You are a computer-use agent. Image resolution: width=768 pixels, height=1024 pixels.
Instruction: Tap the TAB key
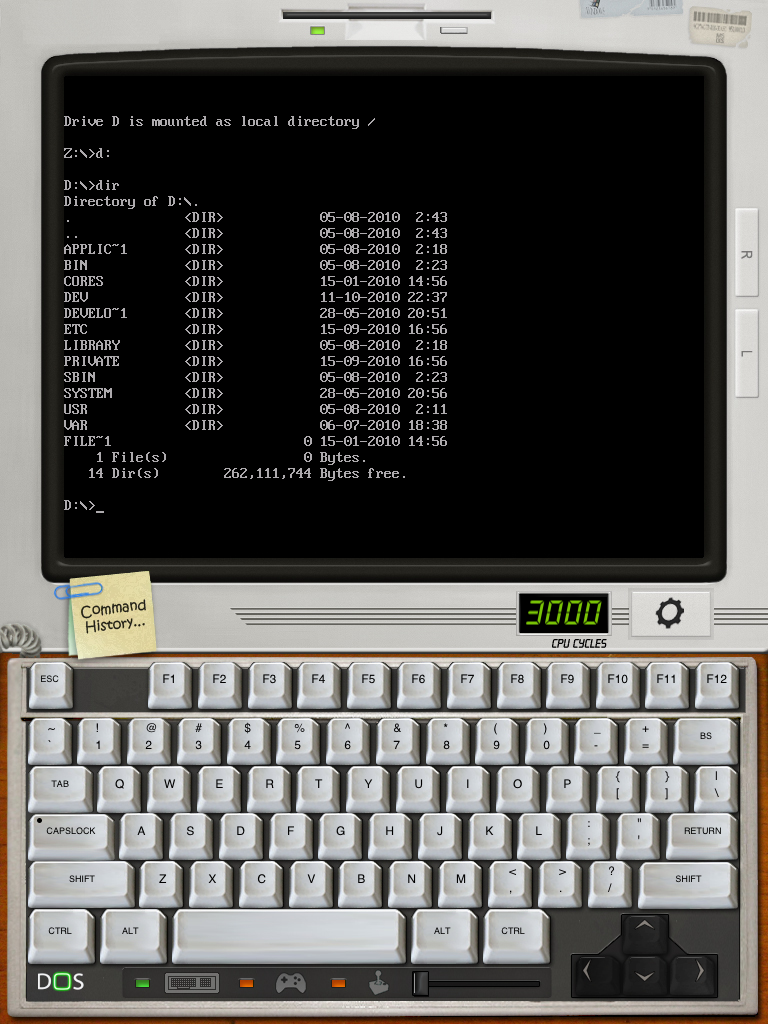click(x=60, y=788)
